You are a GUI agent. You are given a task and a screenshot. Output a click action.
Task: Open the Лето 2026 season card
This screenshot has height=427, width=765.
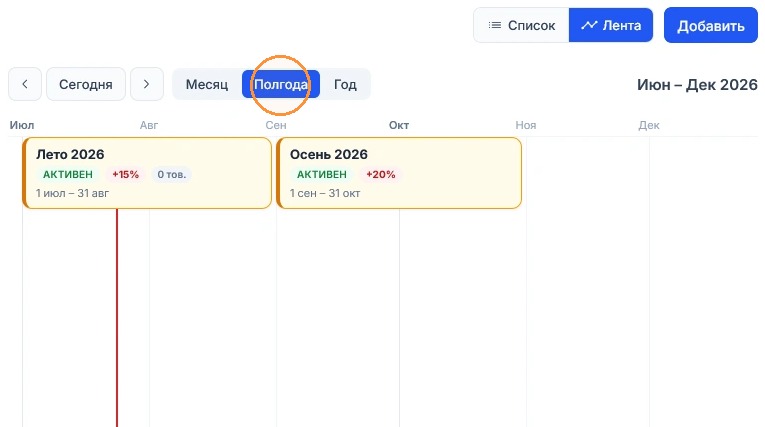147,173
